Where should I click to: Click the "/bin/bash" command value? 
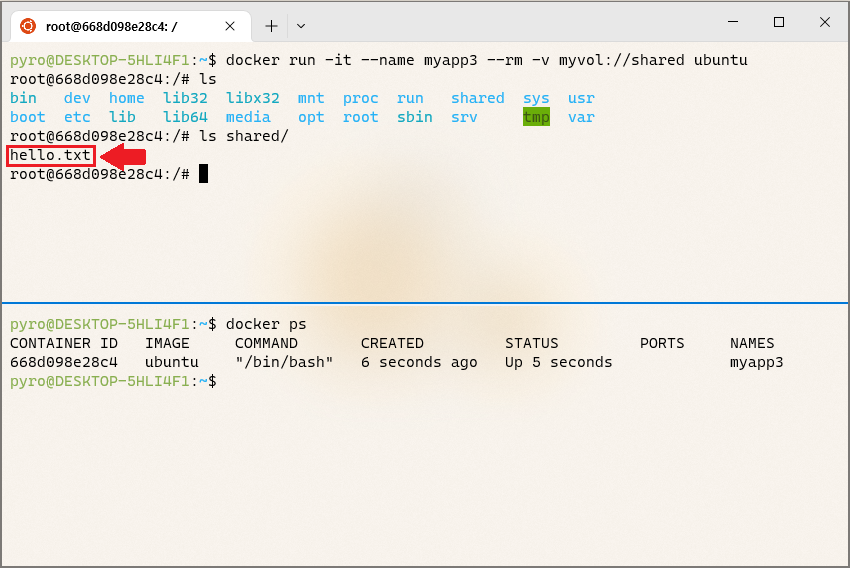pyautogui.click(x=284, y=362)
